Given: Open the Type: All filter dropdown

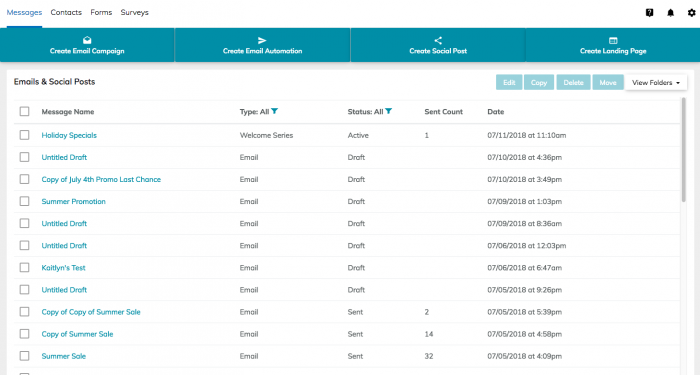Looking at the screenshot, I should [258, 112].
